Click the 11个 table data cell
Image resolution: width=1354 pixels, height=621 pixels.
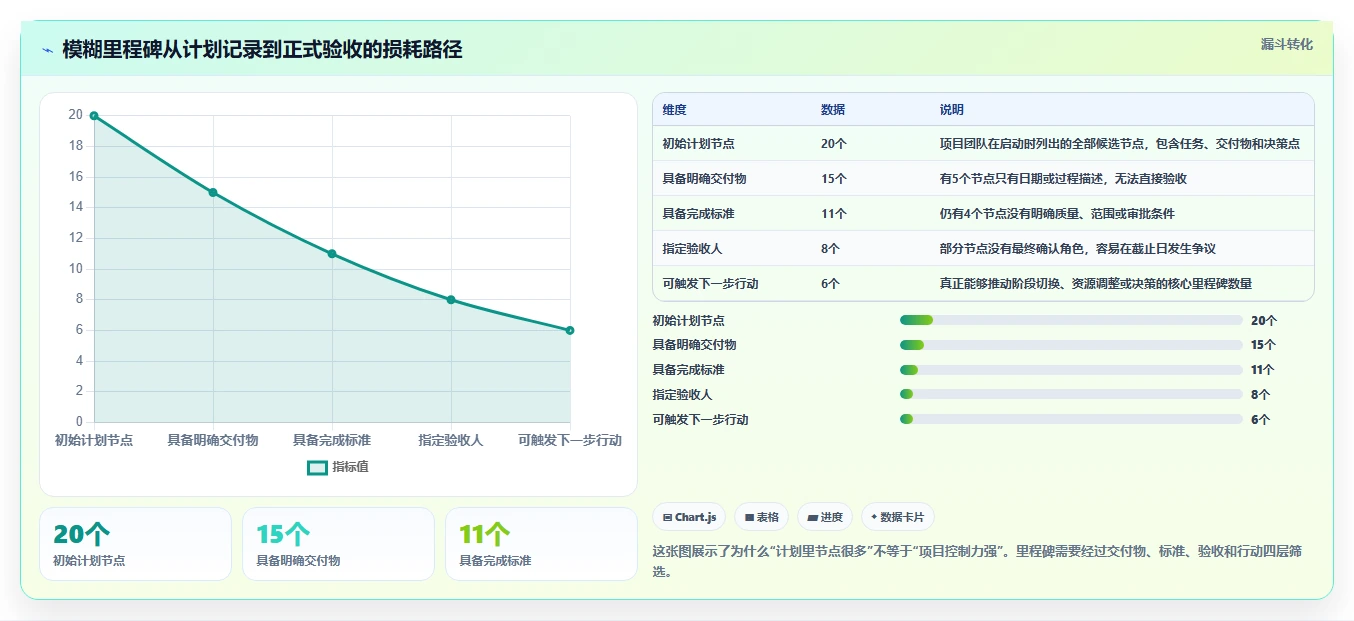833,214
